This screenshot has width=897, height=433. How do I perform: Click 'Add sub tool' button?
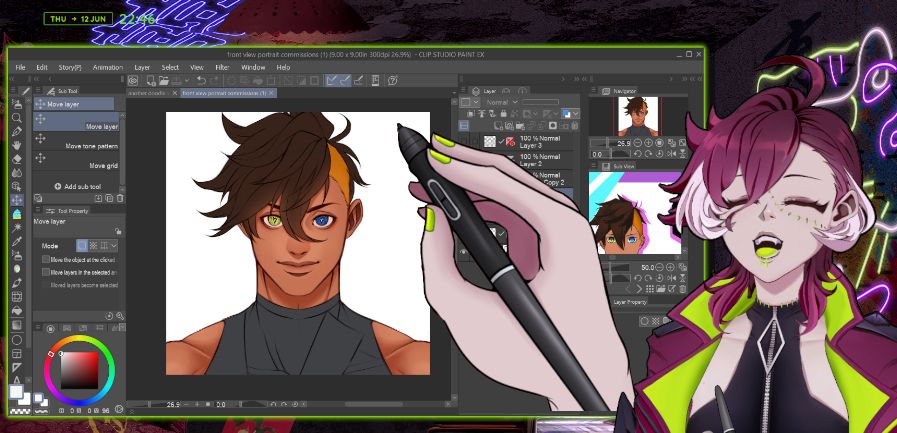tap(78, 186)
